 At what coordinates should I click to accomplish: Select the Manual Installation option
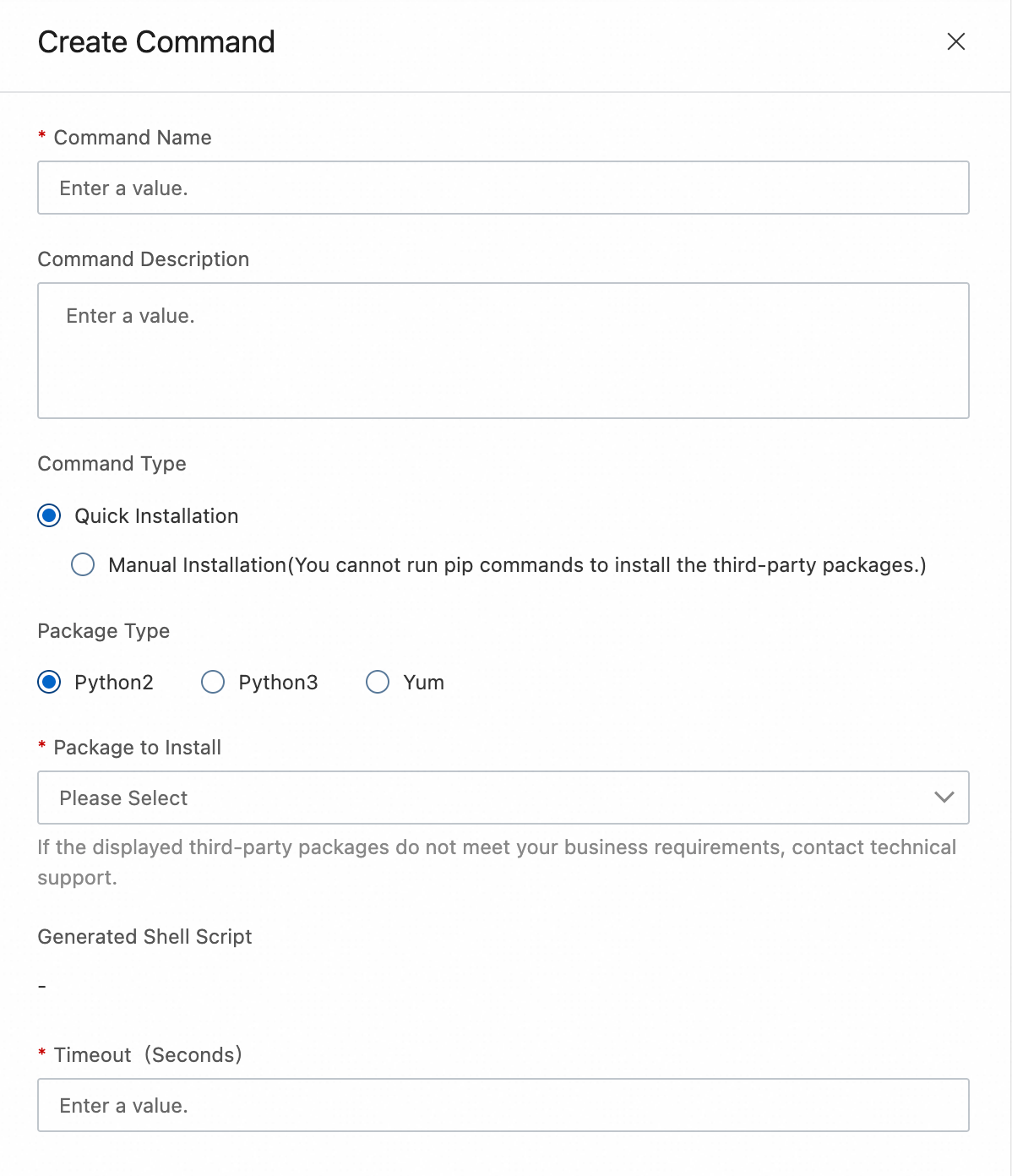pyautogui.click(x=83, y=564)
